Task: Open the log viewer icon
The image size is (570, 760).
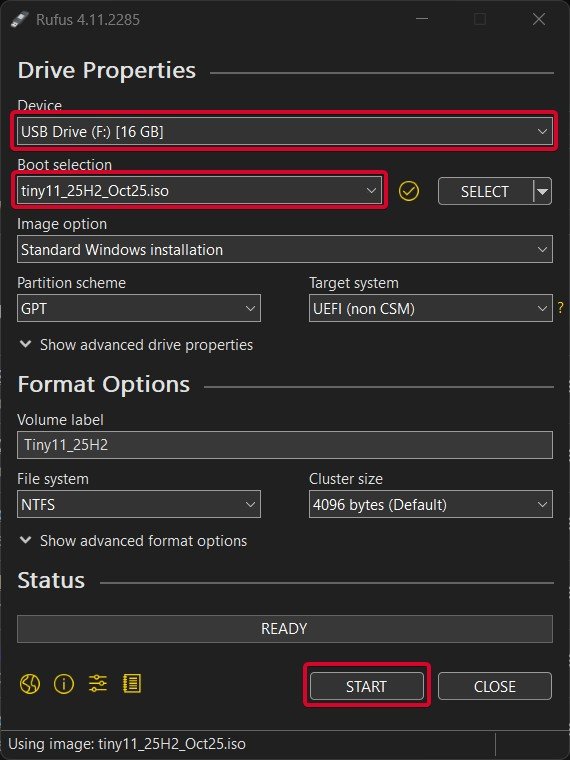Action: pos(131,684)
